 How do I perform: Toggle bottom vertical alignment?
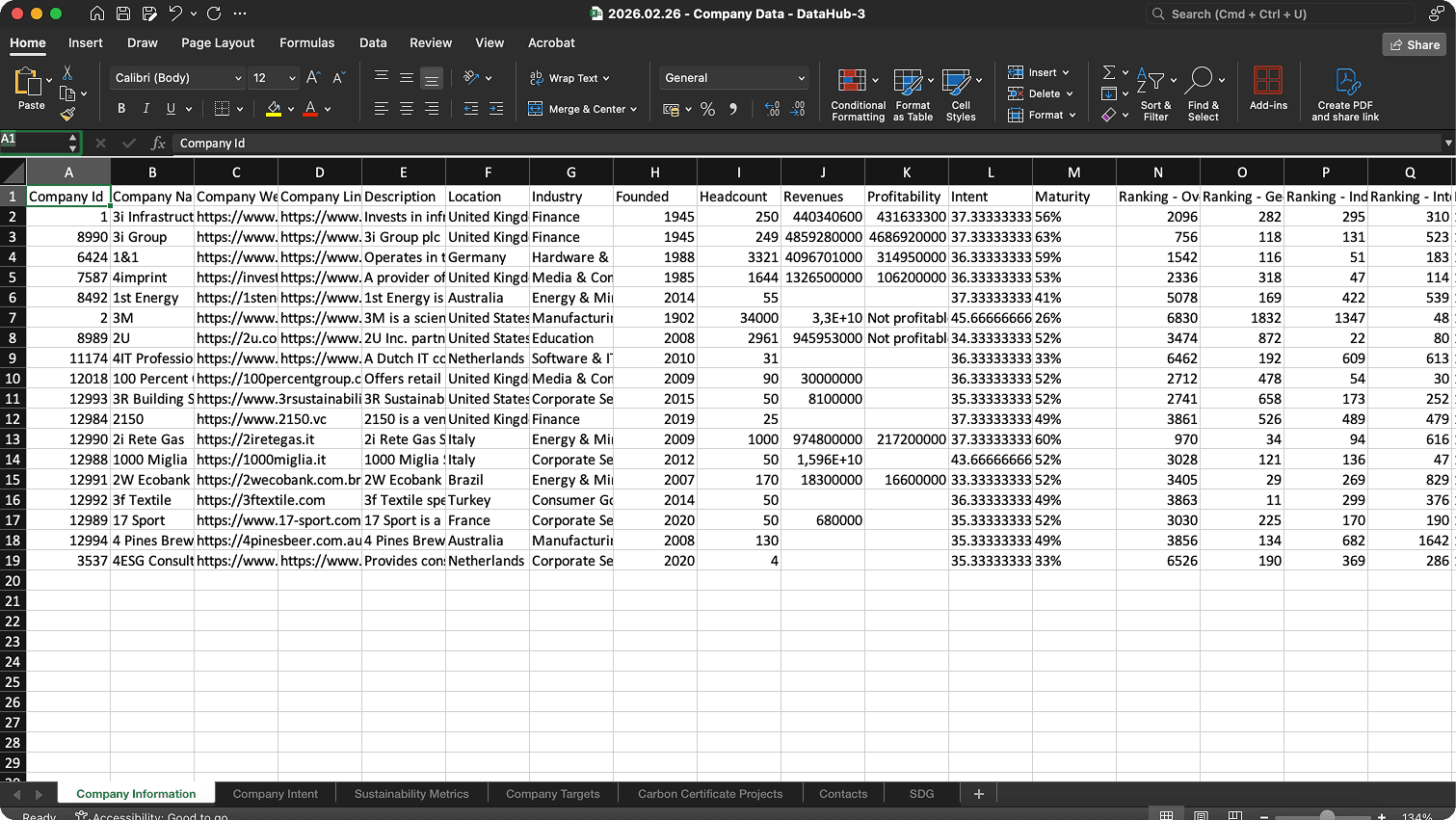(432, 78)
